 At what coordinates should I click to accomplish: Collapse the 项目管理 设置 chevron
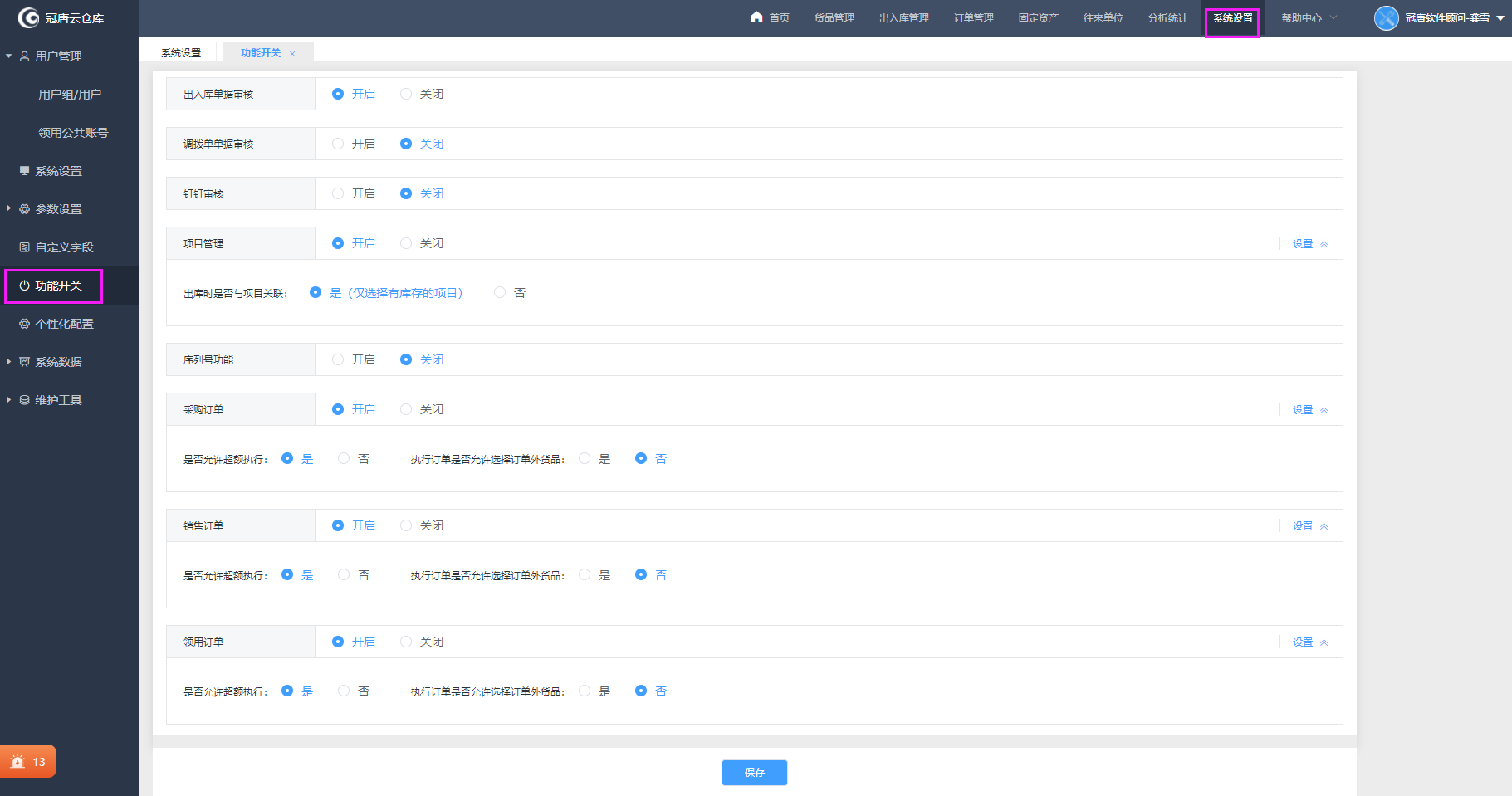pyautogui.click(x=1324, y=244)
